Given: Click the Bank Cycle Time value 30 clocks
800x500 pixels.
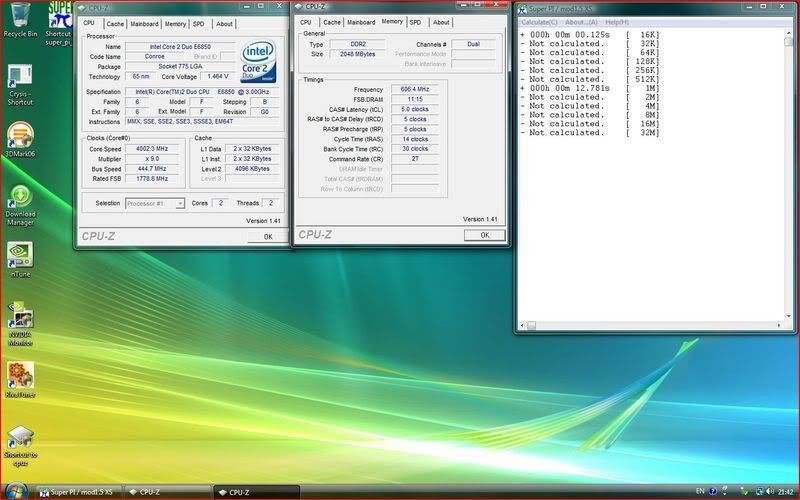Looking at the screenshot, I should 415,149.
